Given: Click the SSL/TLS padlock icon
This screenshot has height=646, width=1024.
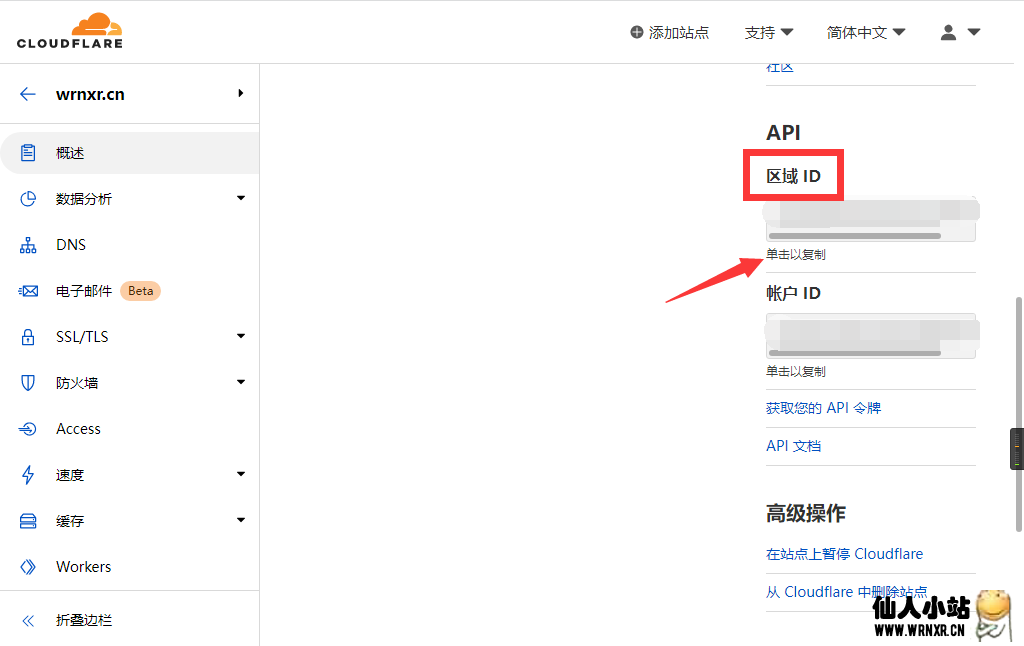Looking at the screenshot, I should pyautogui.click(x=27, y=337).
